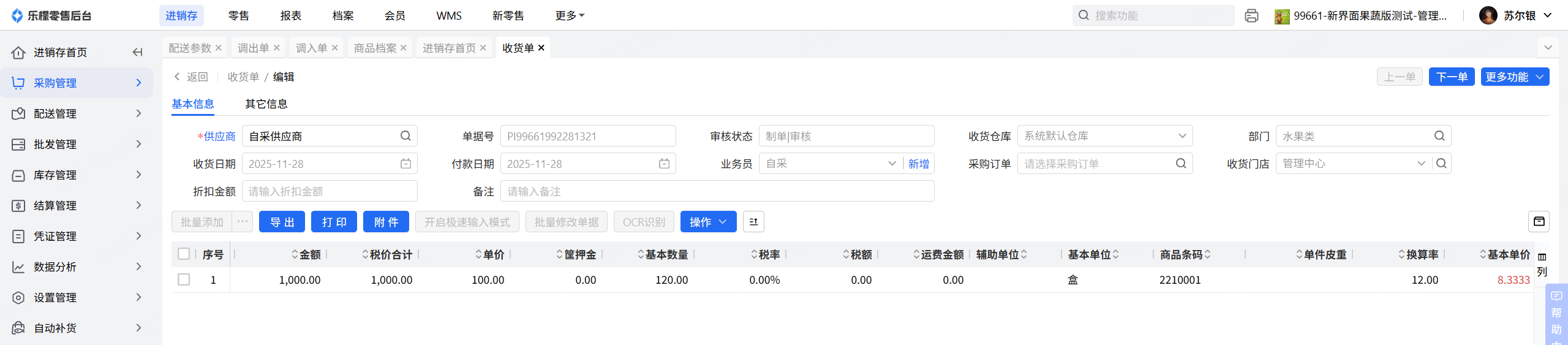This screenshot has height=345, width=1568.
Task: Click the 自动补货 sidebar icon
Action: [18, 328]
